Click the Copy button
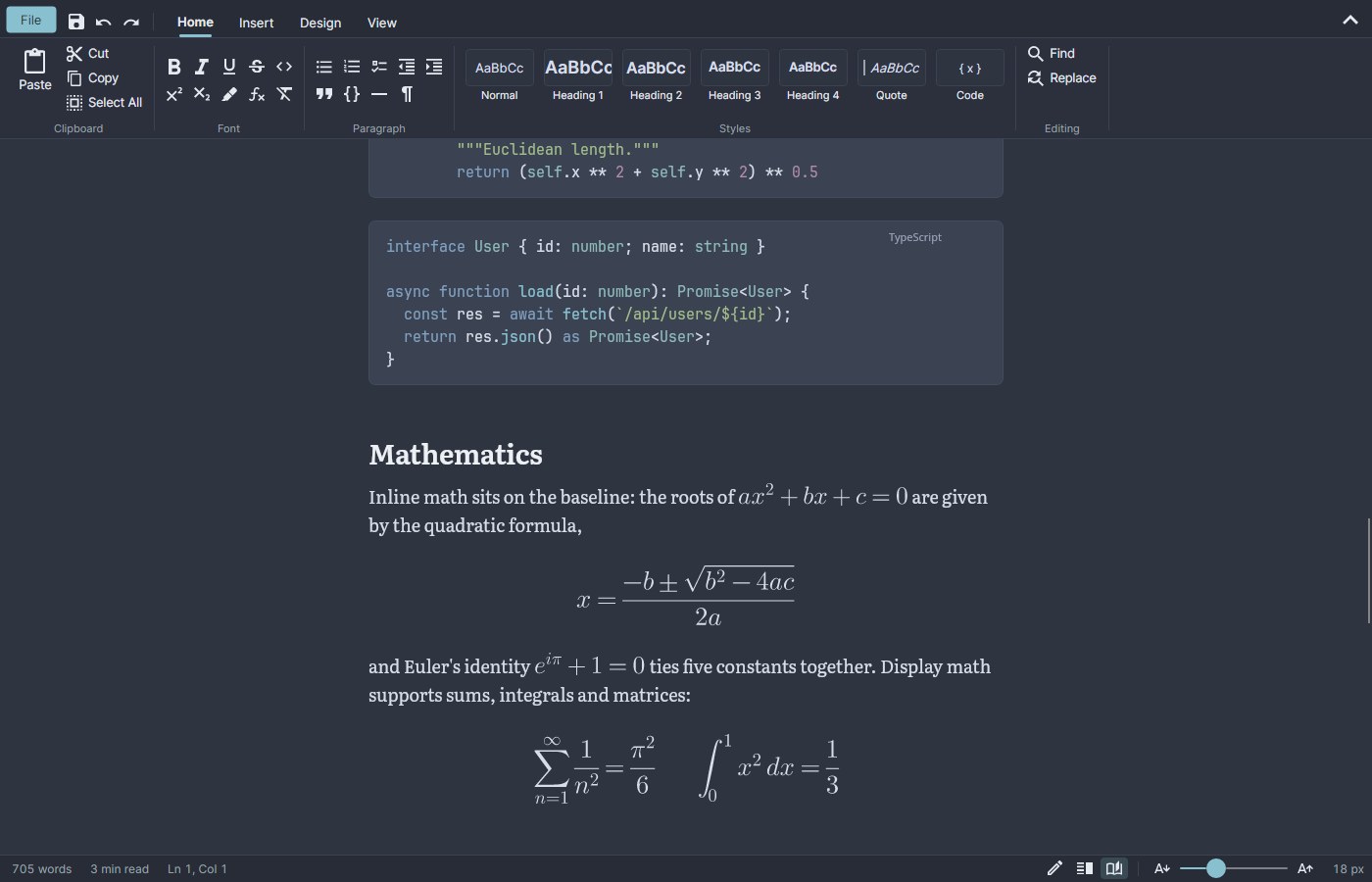The image size is (1372, 882). [93, 77]
